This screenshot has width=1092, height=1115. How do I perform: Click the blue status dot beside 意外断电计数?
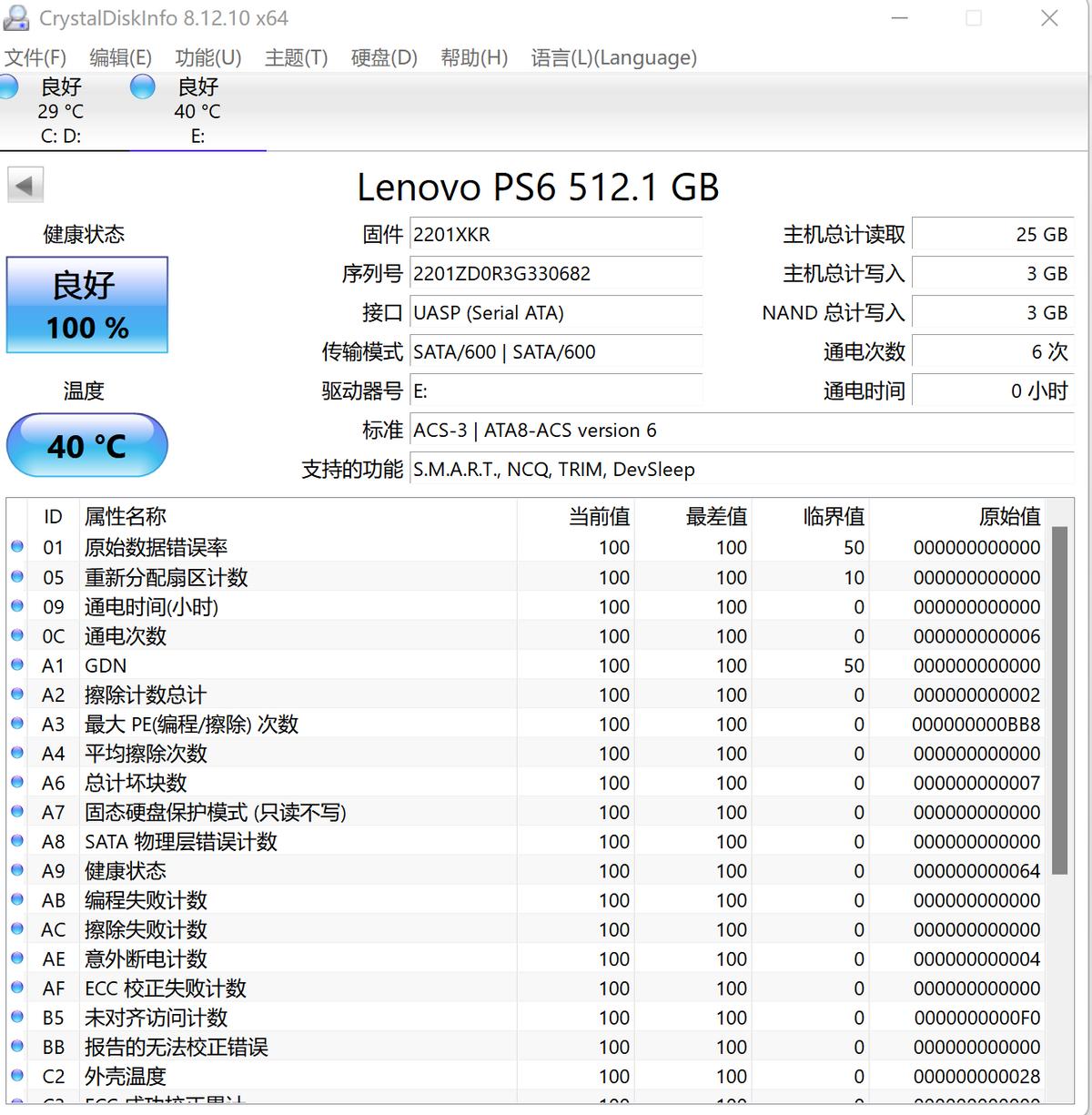pos(16,958)
